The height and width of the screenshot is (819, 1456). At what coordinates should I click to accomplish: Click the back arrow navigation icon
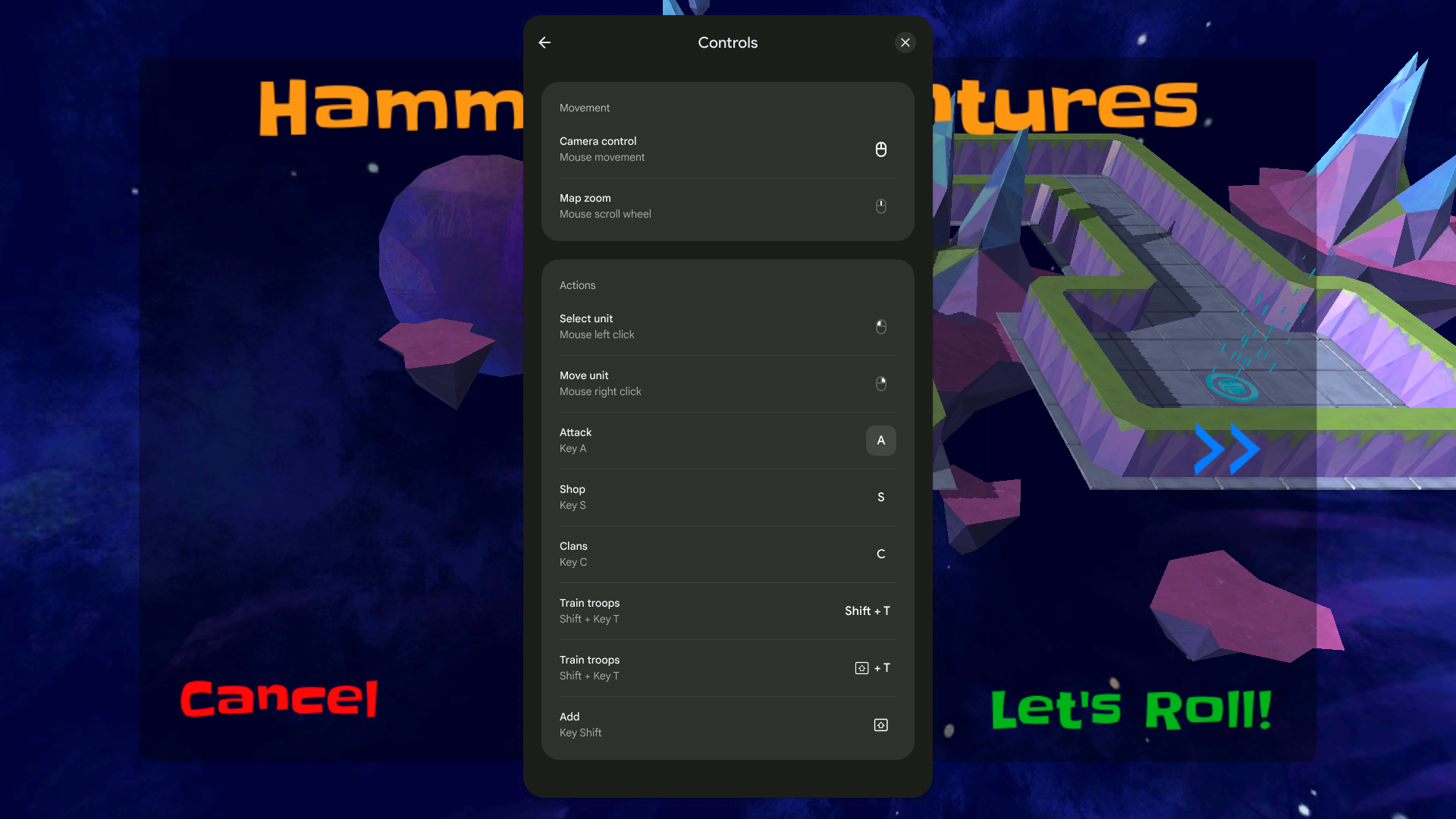pos(544,42)
